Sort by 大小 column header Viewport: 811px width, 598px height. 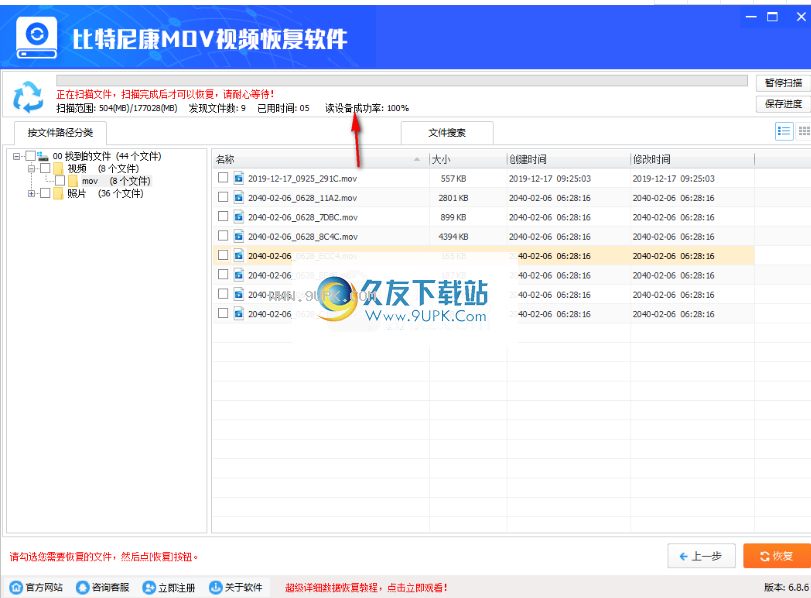468,159
